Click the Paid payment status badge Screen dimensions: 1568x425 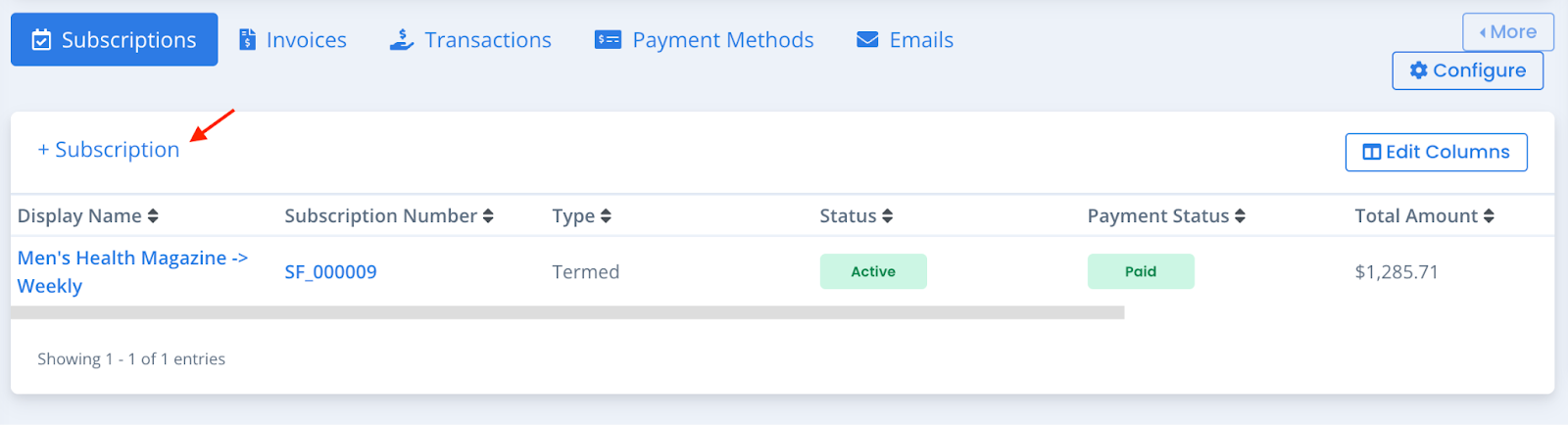coord(1141,271)
